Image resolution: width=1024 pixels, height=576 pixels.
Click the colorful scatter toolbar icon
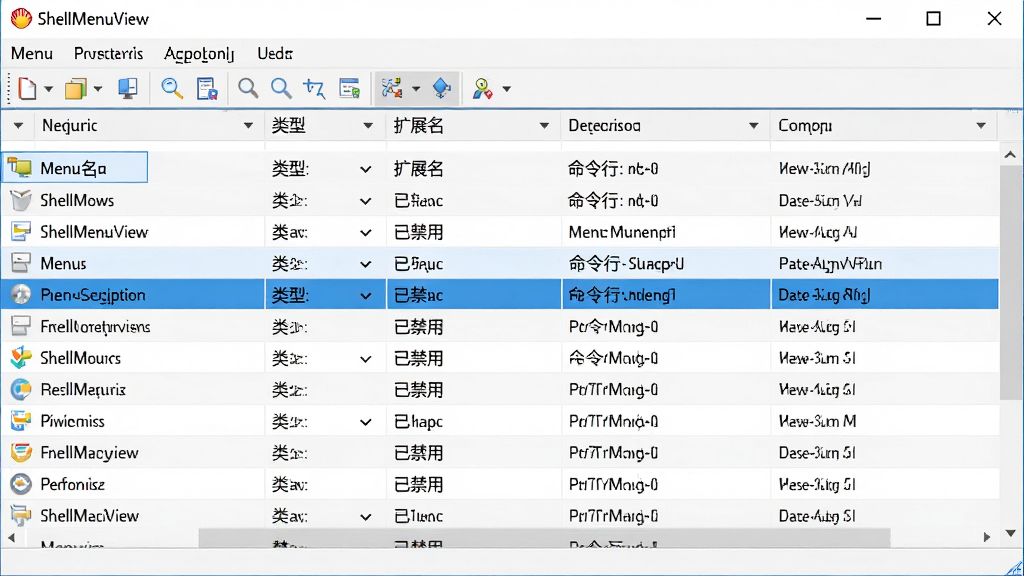[x=392, y=88]
